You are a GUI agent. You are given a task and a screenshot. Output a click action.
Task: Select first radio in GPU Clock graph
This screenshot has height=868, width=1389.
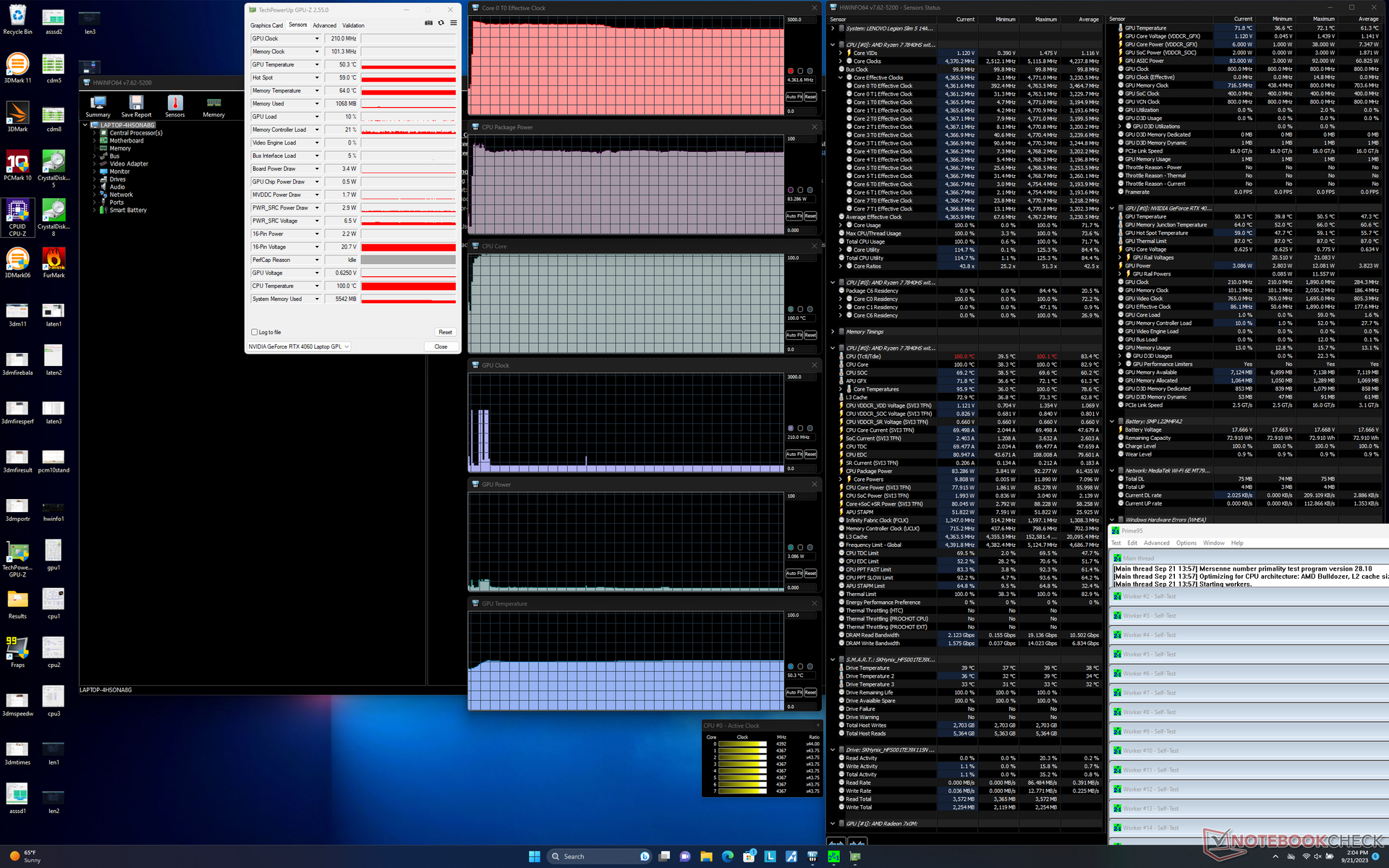tap(791, 428)
